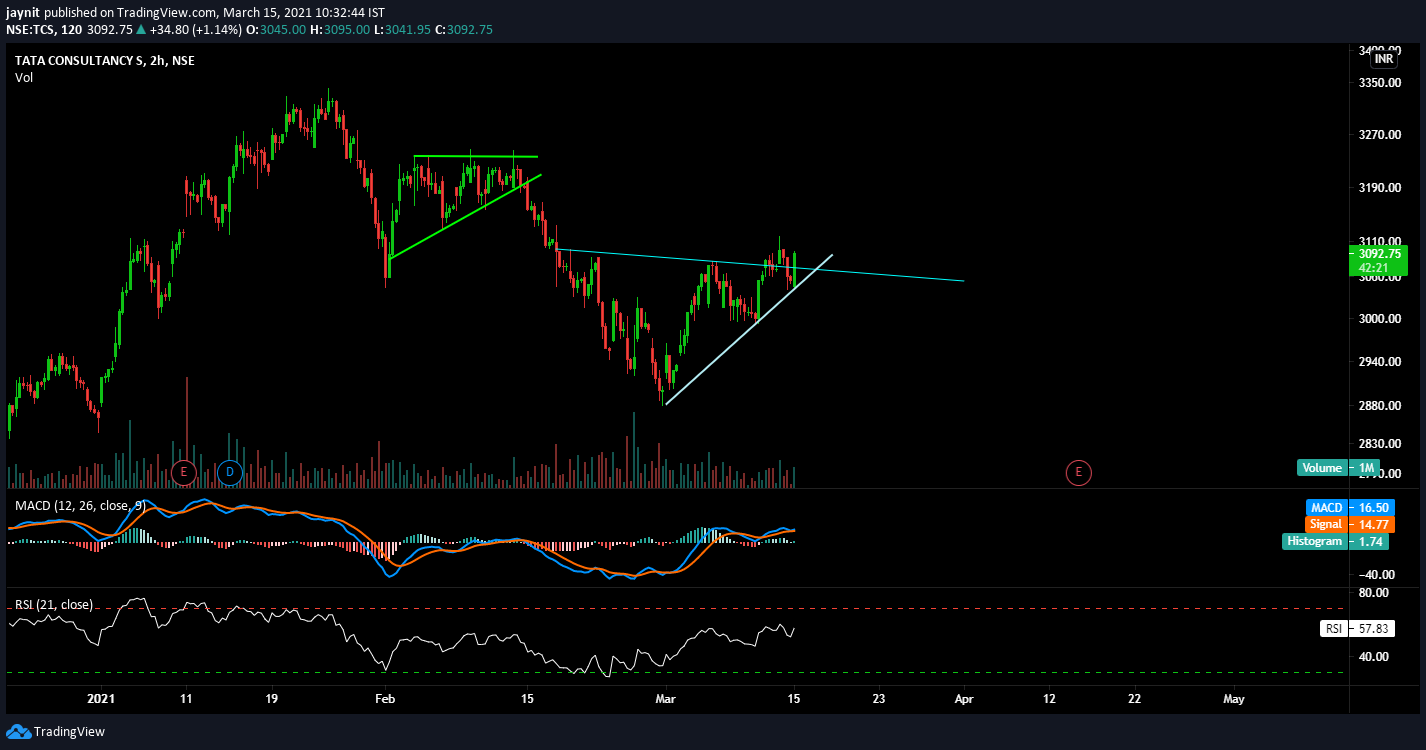This screenshot has height=750, width=1426.
Task: Click the red dashed RSI overbought line
Action: [x=676, y=608]
